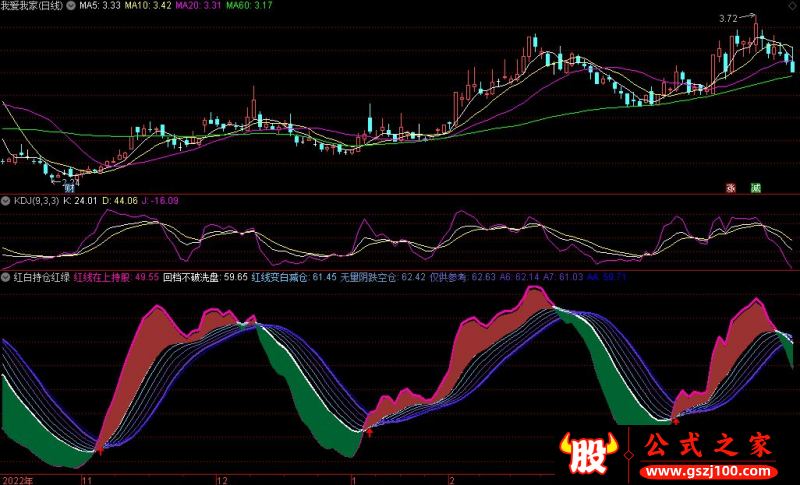Click the 红白持仓红绿 indicator name

pyautogui.click(x=41, y=276)
